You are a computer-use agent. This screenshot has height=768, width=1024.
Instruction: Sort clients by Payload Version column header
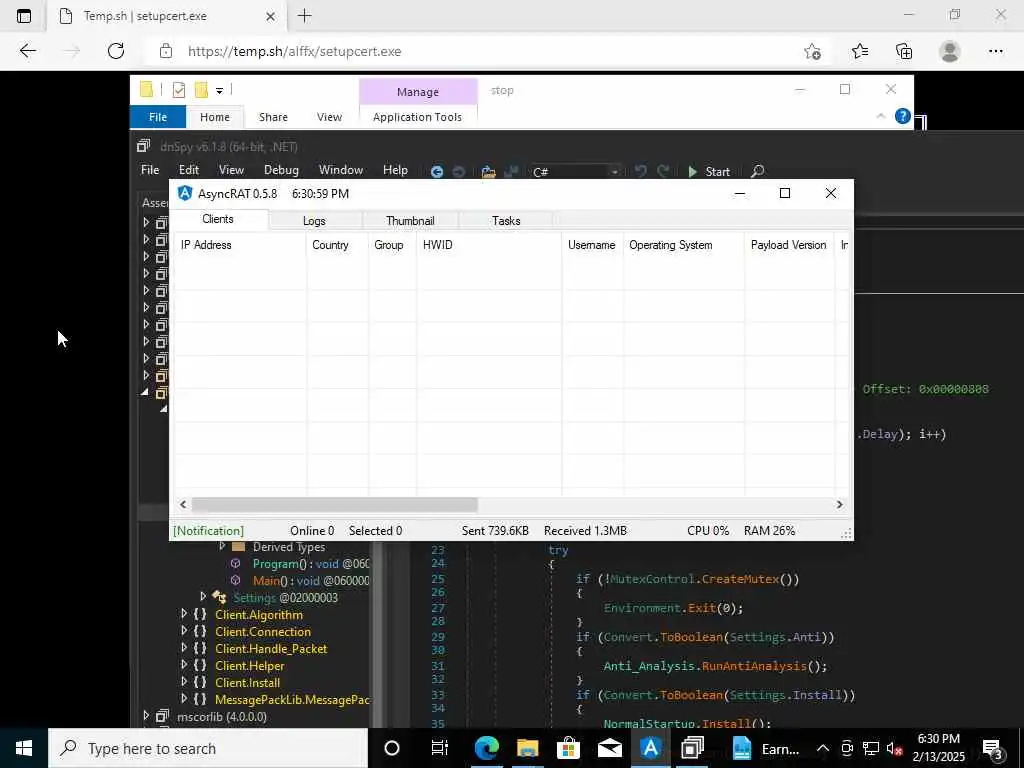(x=790, y=245)
